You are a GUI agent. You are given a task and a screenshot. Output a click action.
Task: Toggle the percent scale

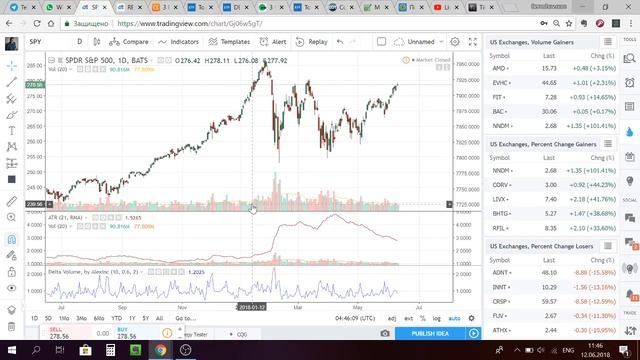(x=422, y=318)
